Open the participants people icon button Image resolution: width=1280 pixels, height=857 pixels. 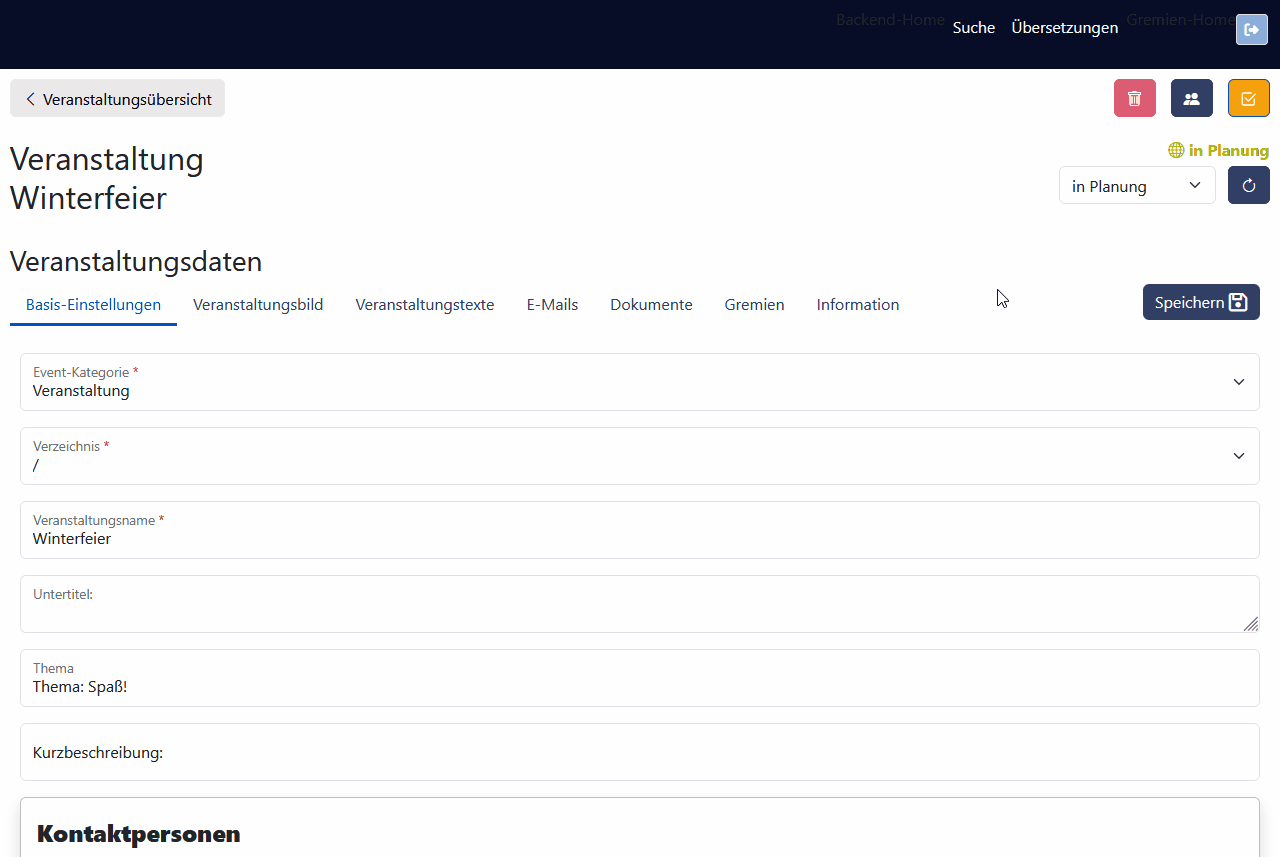(x=1191, y=99)
